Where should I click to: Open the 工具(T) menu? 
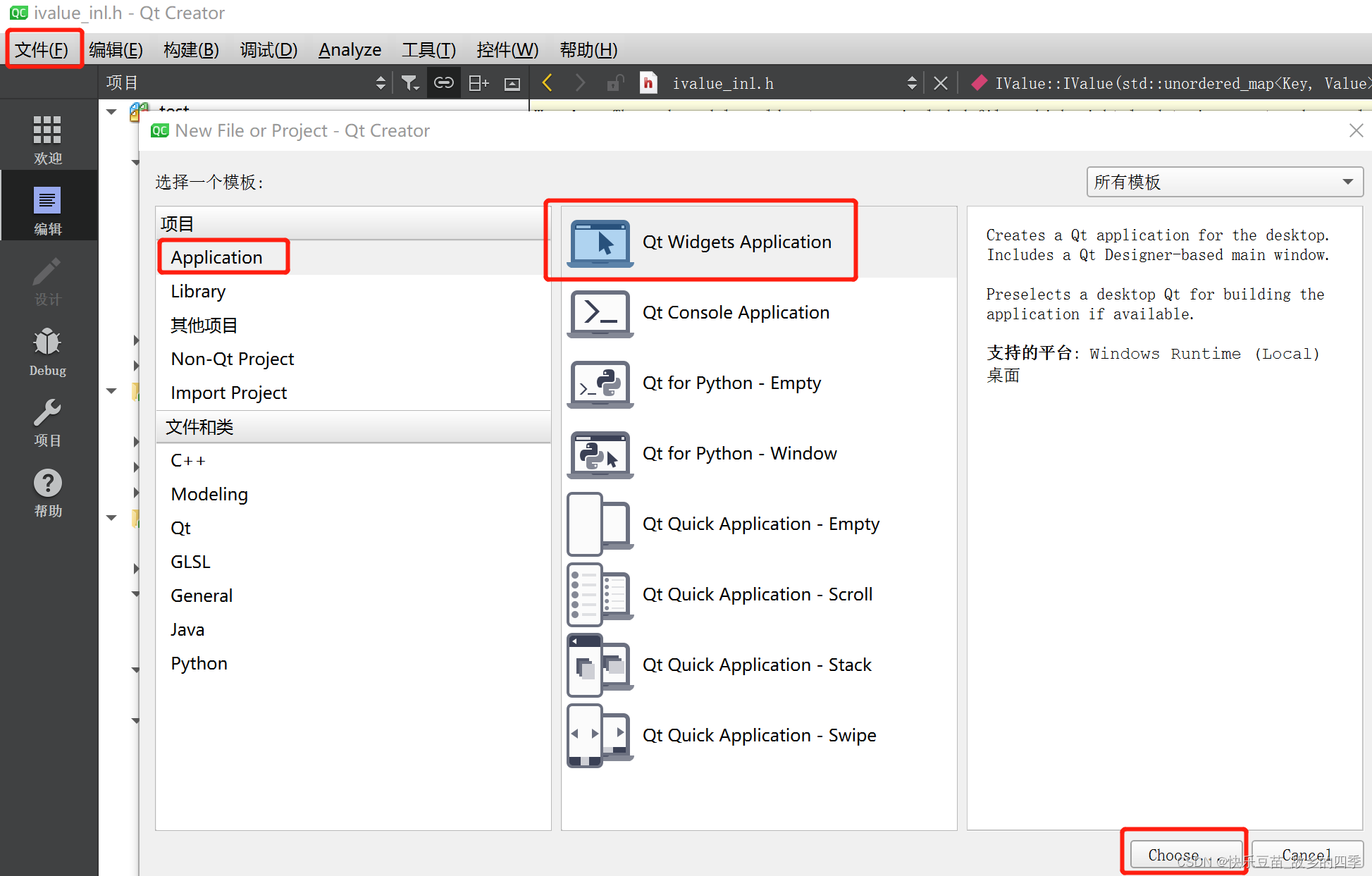tap(428, 50)
